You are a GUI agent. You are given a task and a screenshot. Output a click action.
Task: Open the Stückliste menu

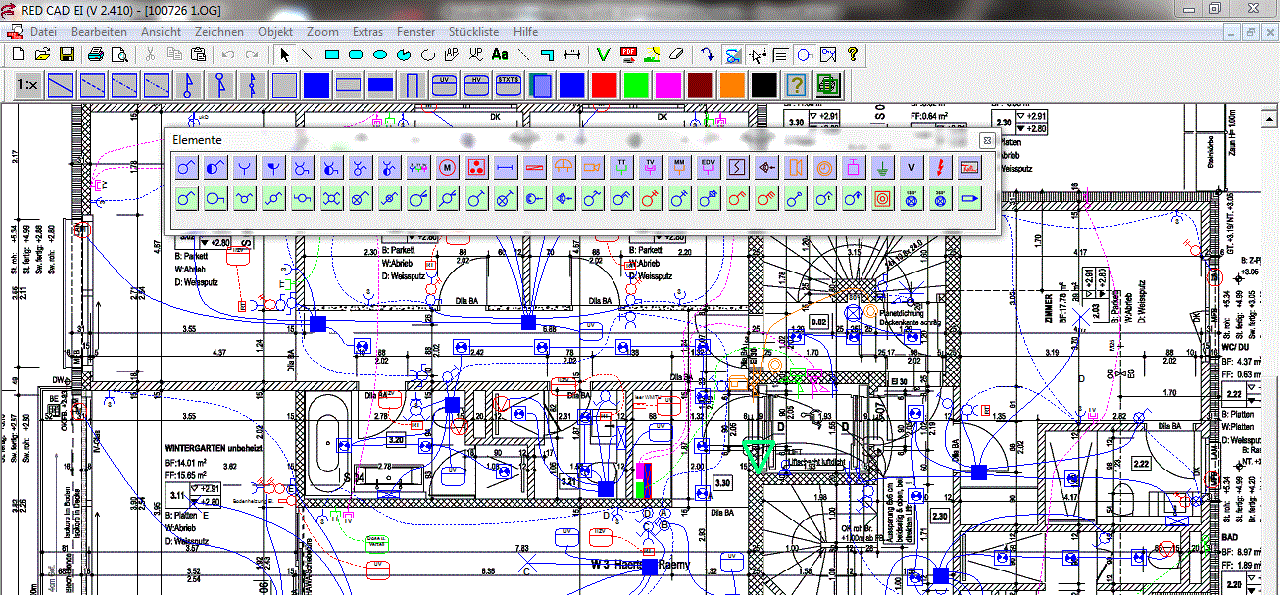click(474, 32)
